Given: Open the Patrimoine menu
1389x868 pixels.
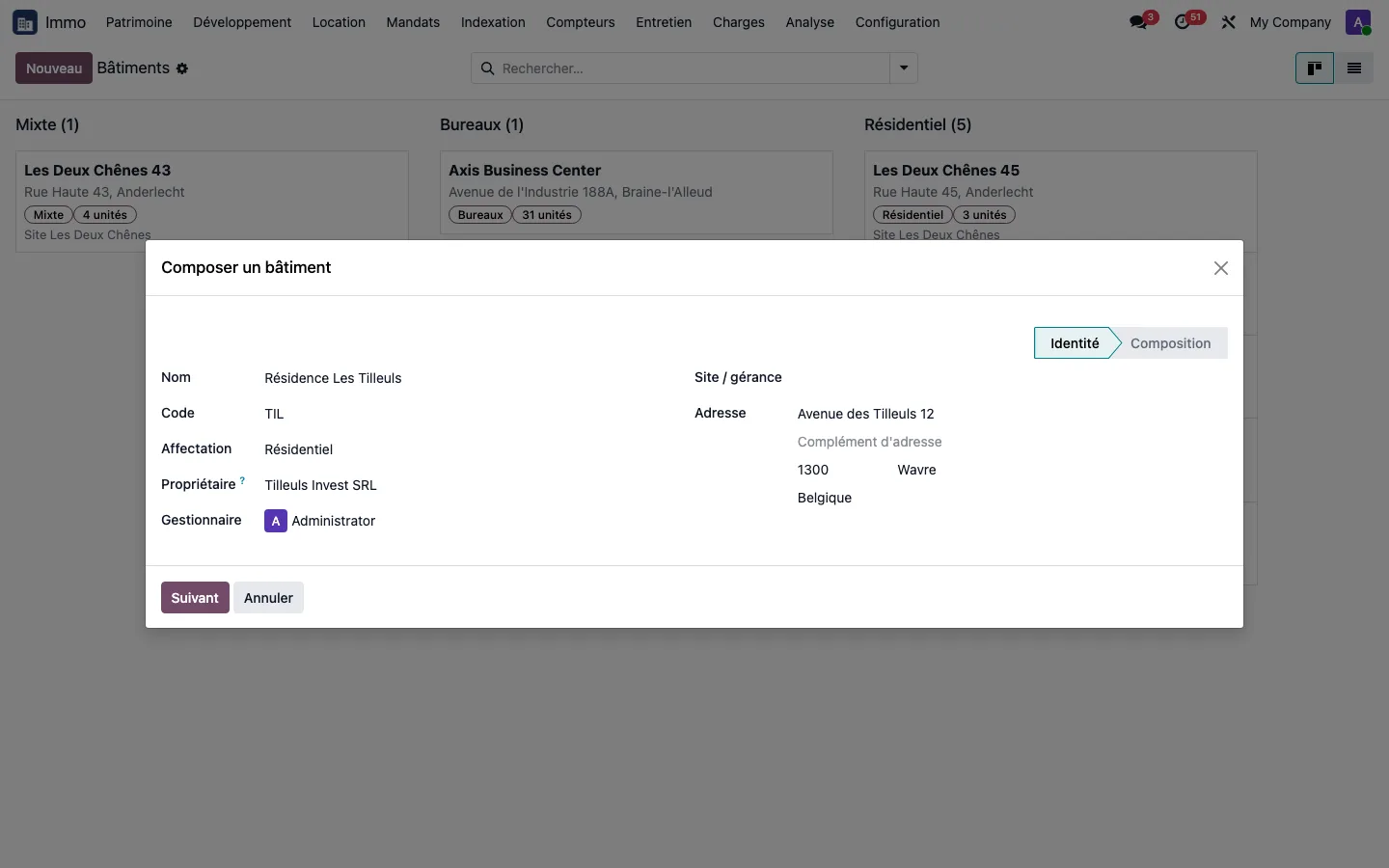Looking at the screenshot, I should coord(139,22).
